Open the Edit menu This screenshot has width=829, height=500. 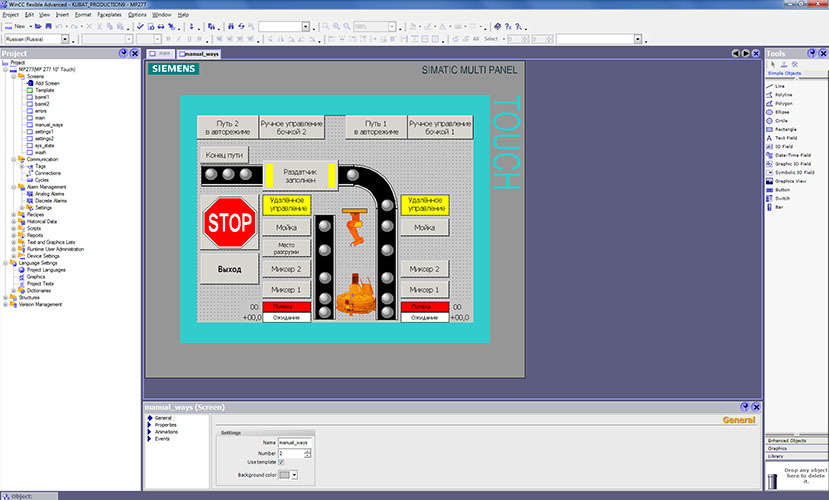click(30, 15)
